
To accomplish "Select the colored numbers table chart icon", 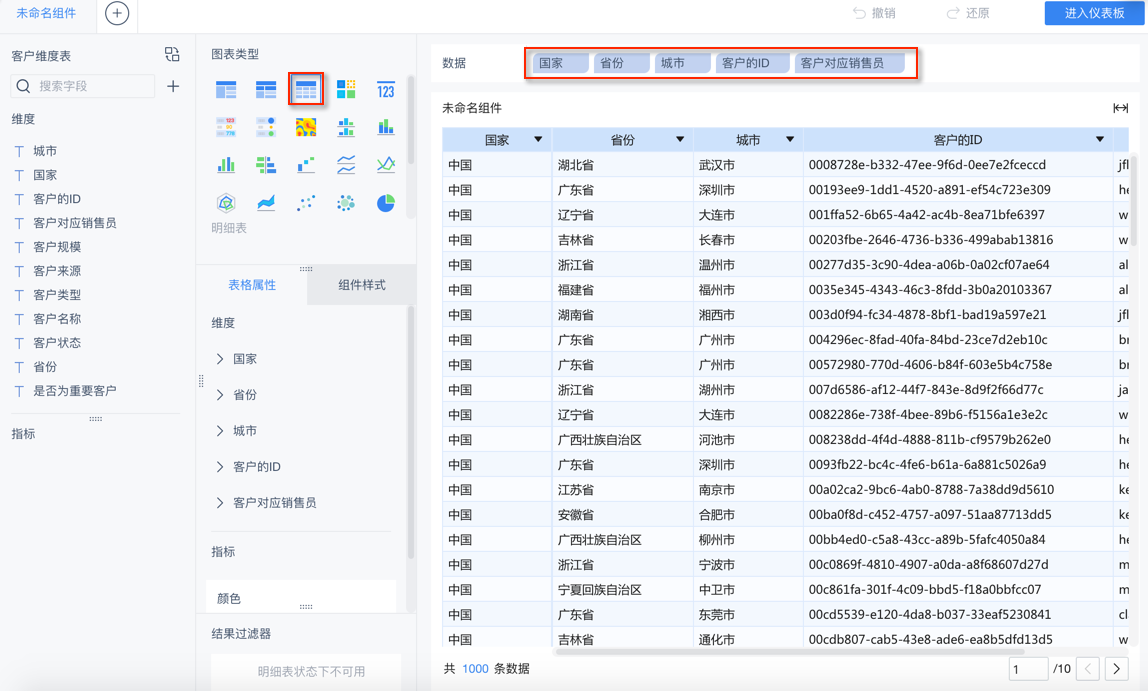I will (226, 127).
